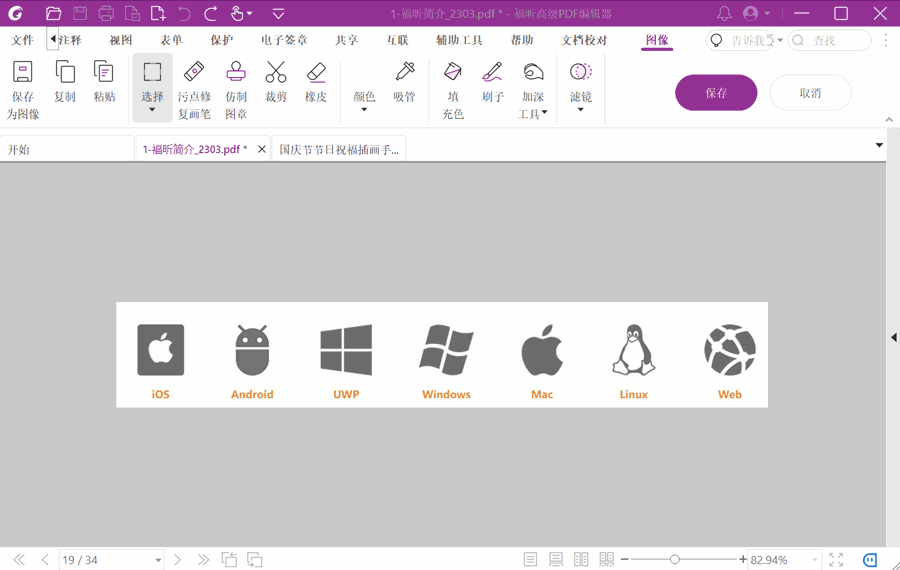
Task: Redo the last action
Action: coord(211,13)
